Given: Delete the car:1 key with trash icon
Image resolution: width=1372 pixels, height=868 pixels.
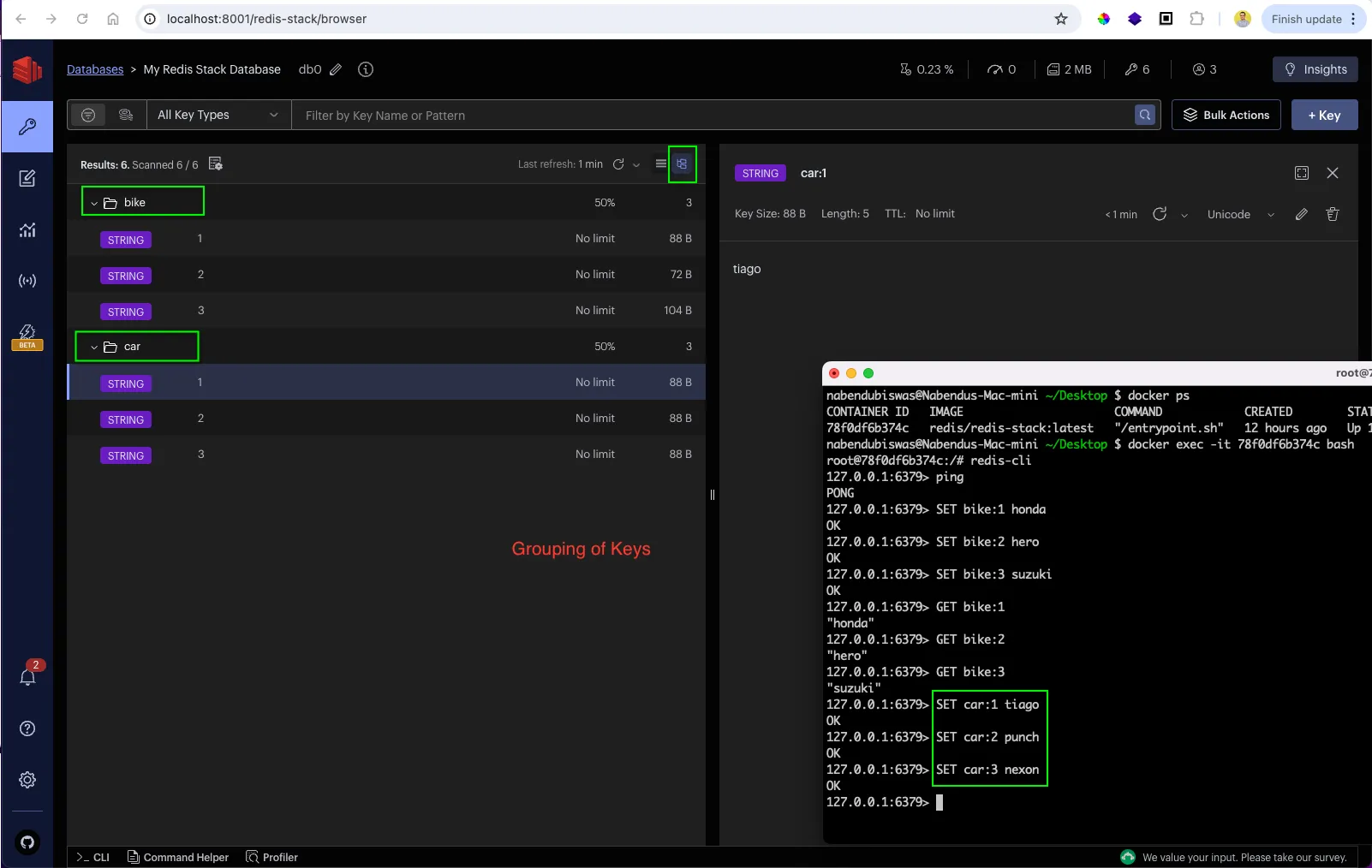Looking at the screenshot, I should 1333,214.
